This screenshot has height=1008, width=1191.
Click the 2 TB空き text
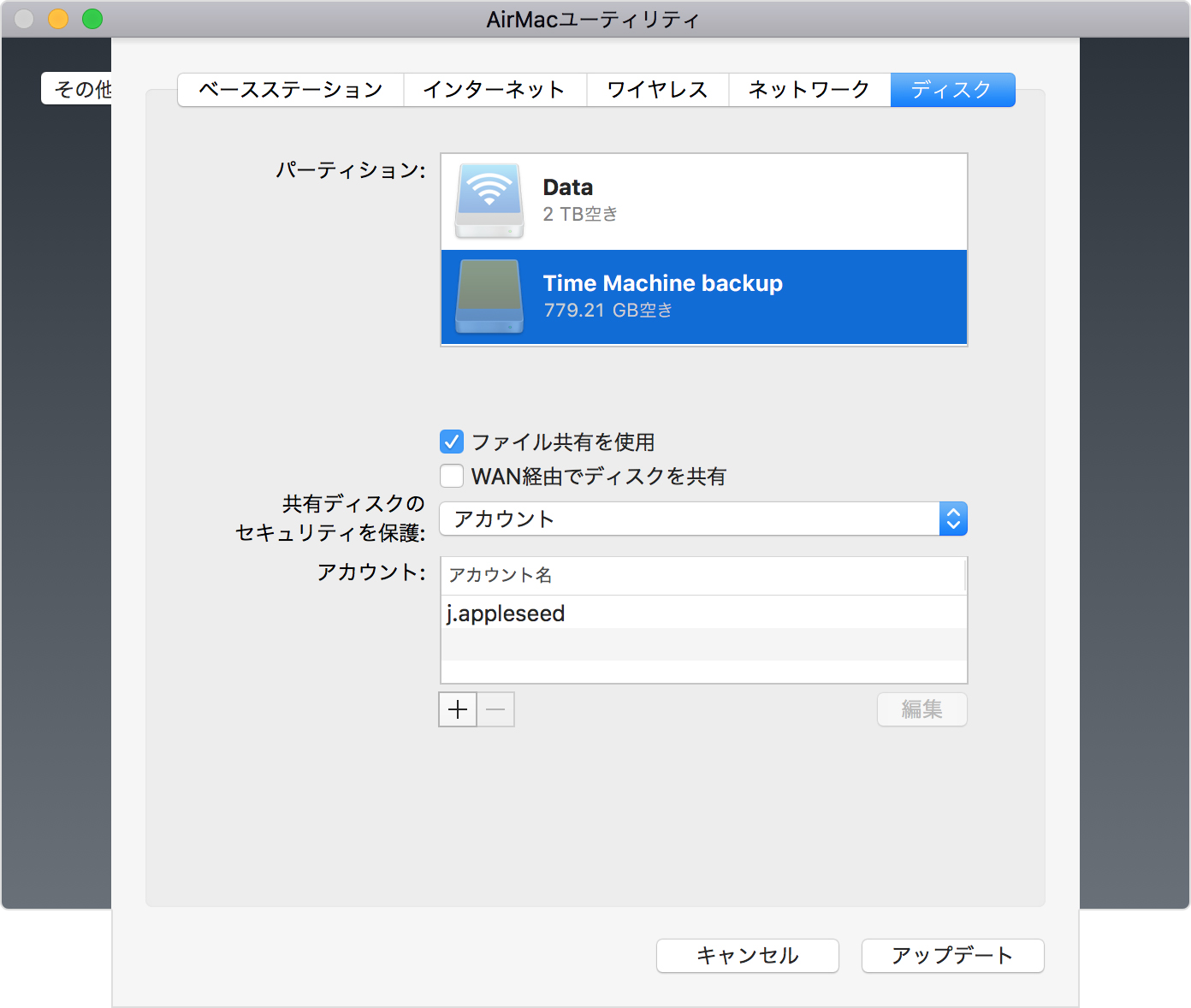(x=580, y=214)
